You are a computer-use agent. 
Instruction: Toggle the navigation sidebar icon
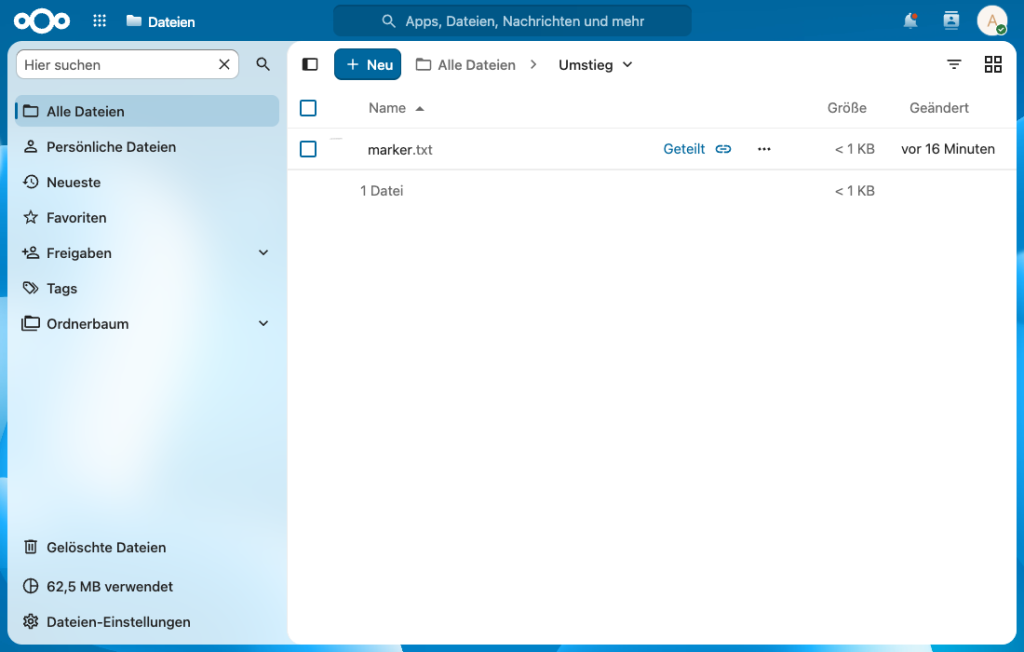coord(310,64)
